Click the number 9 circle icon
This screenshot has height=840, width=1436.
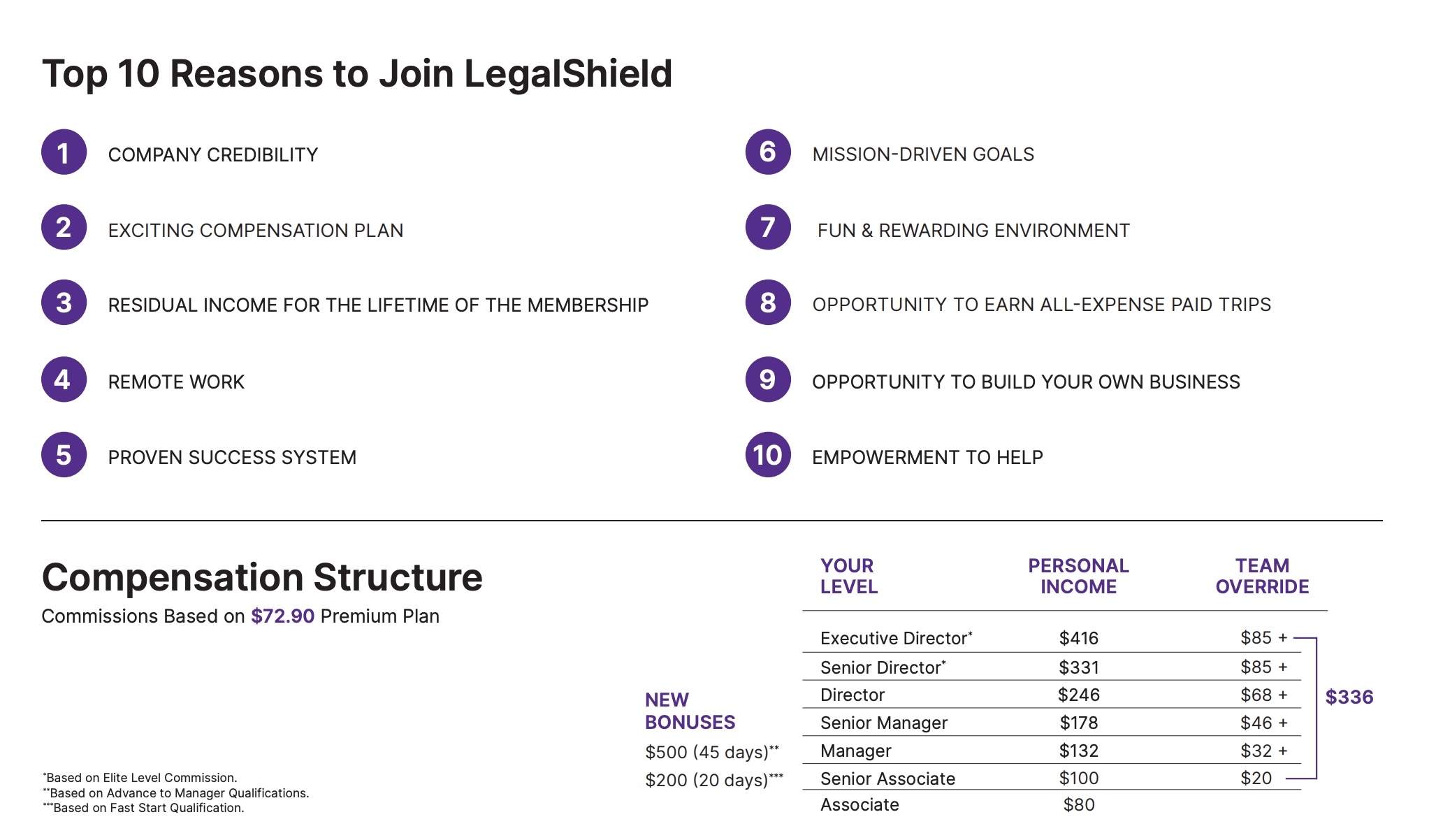pos(768,380)
